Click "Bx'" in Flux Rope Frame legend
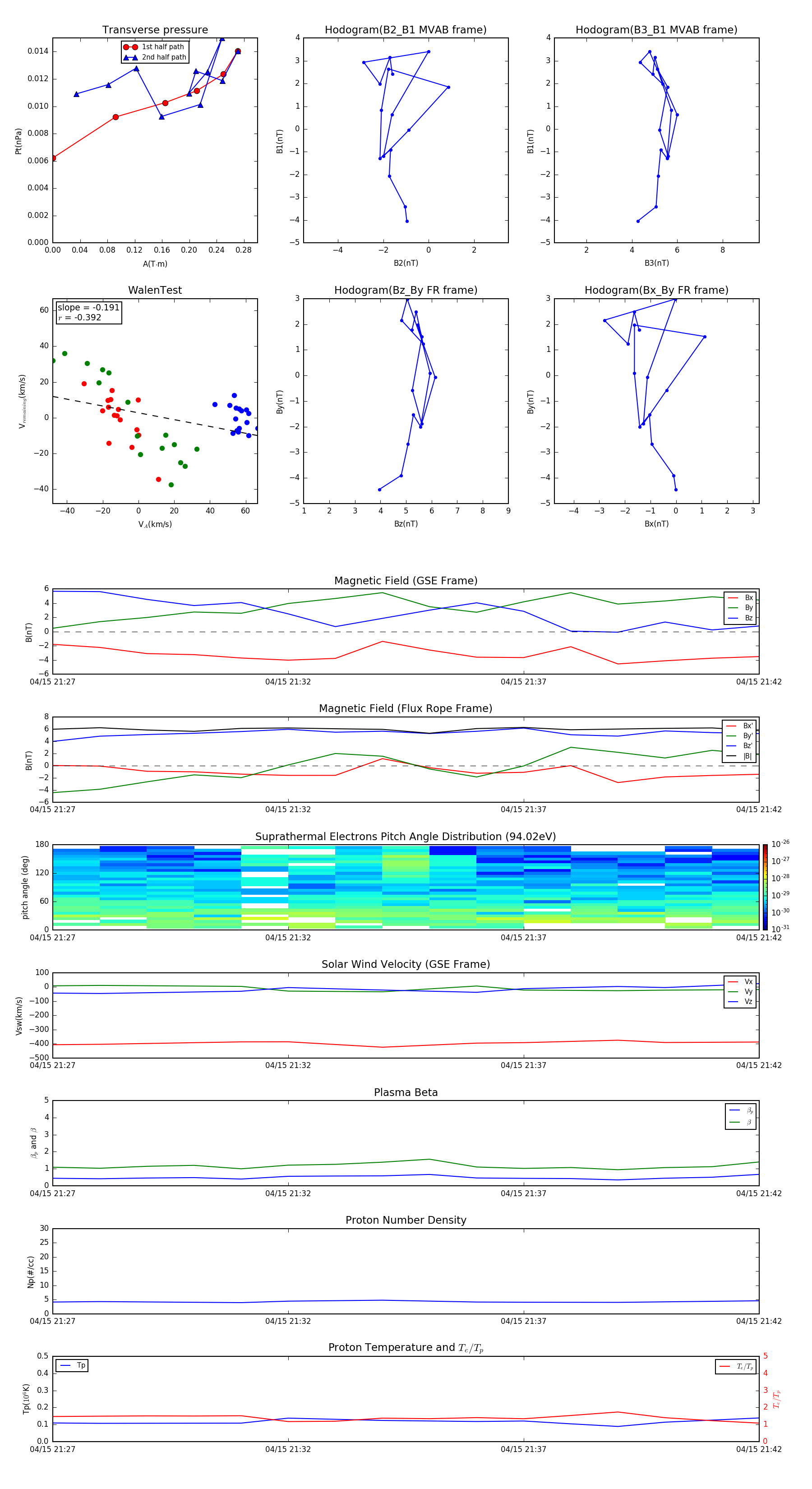The image size is (812, 1489). coord(739,726)
